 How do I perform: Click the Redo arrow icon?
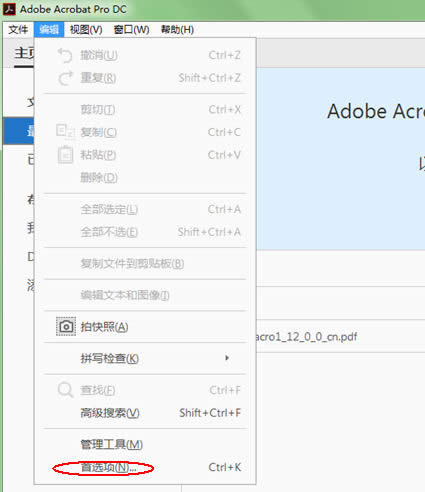click(x=65, y=78)
